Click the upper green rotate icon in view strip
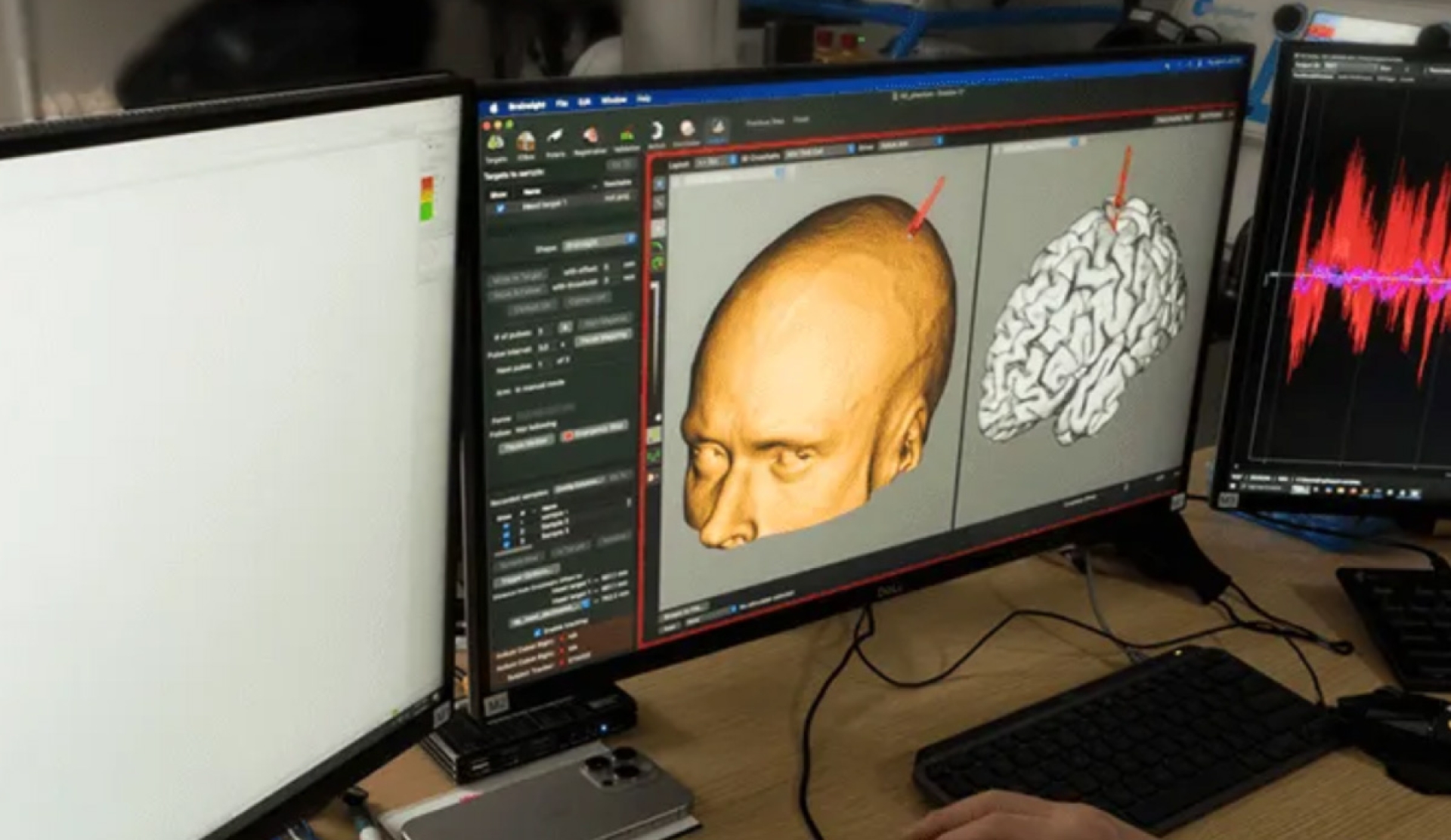This screenshot has height=840, width=1451. 657,247
